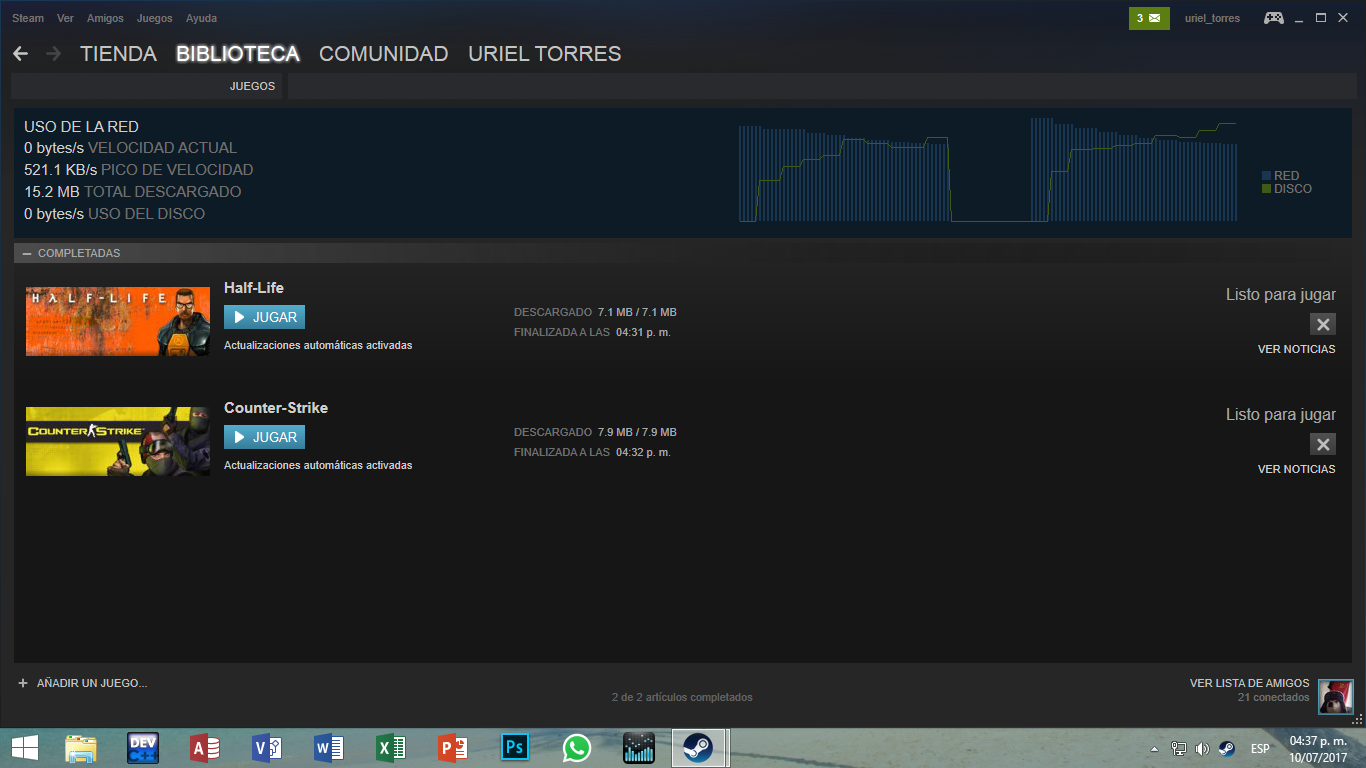Select the Juegos sub-tab
This screenshot has width=1366, height=768.
(x=252, y=86)
